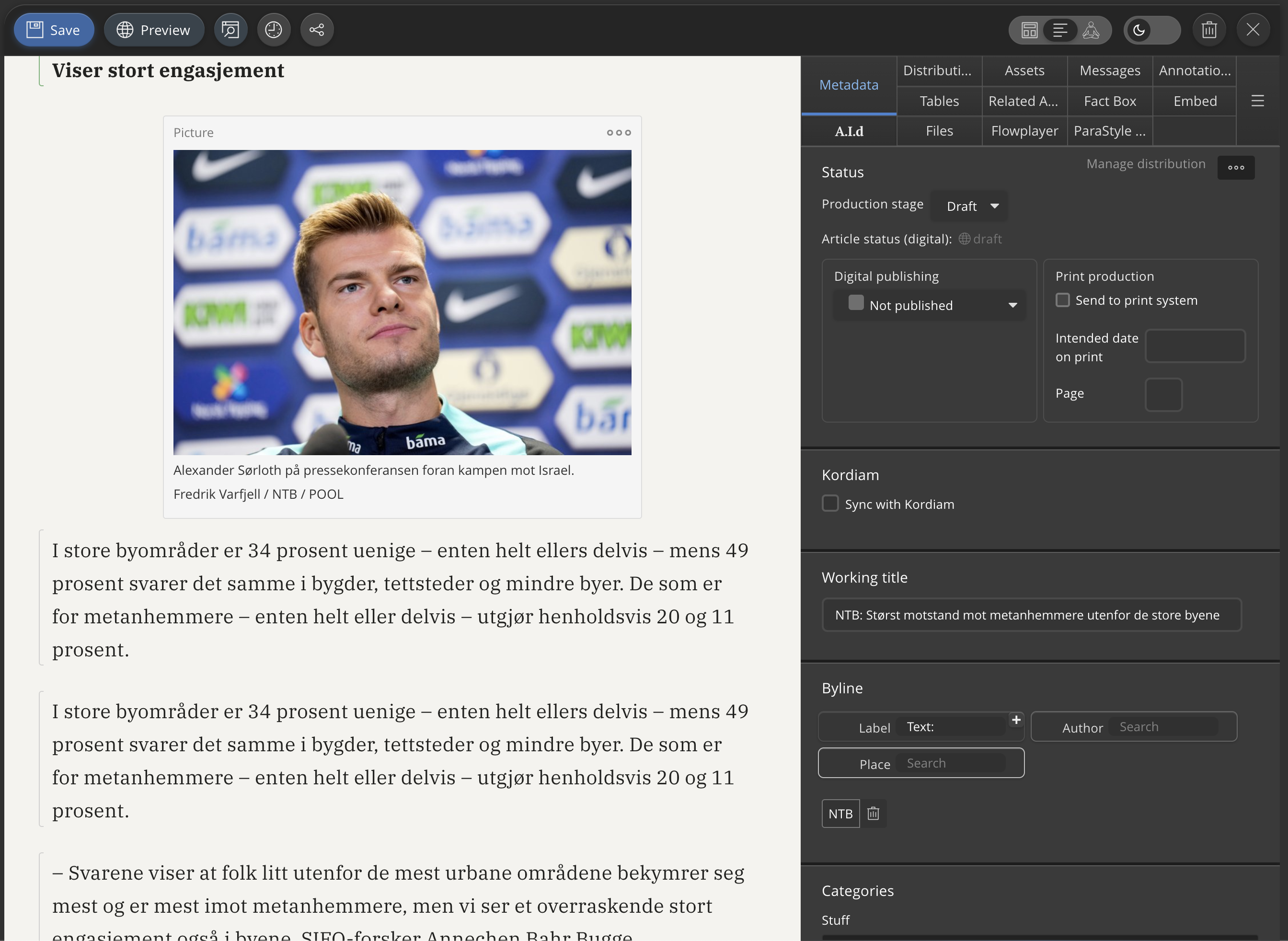Remove the NTB byline with trash icon
The width and height of the screenshot is (1288, 941).
(873, 814)
